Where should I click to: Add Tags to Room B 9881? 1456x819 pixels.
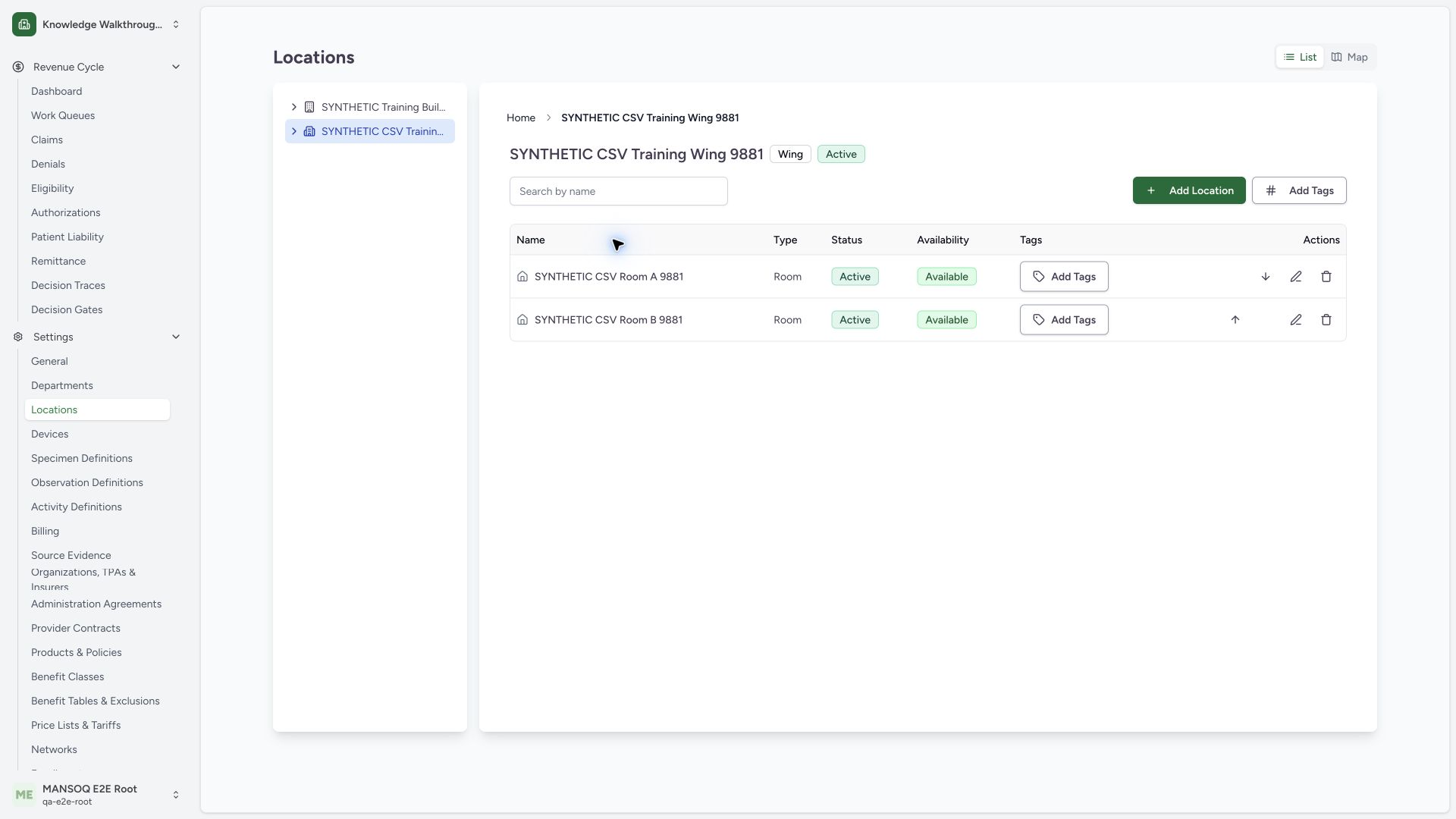1064,320
